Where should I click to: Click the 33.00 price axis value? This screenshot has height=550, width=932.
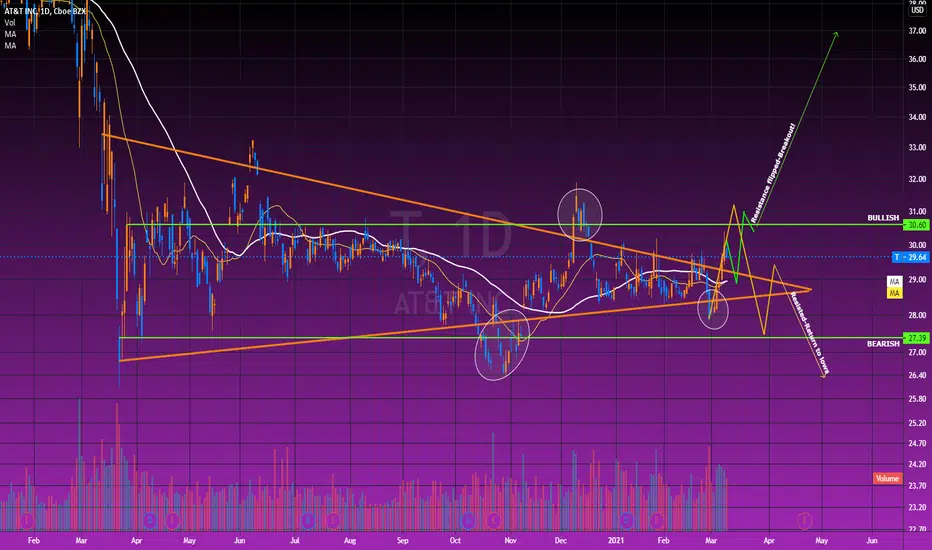(917, 147)
